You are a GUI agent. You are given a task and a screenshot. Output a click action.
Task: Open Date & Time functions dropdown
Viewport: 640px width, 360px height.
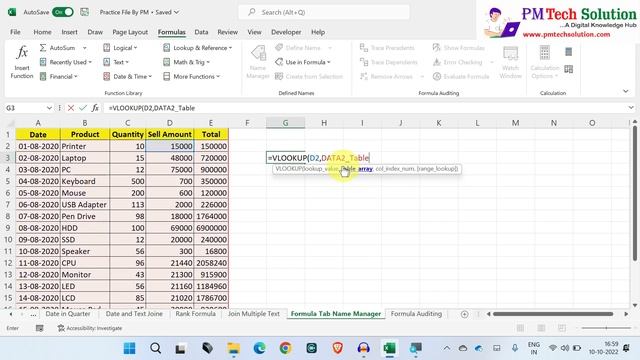[x=127, y=76]
